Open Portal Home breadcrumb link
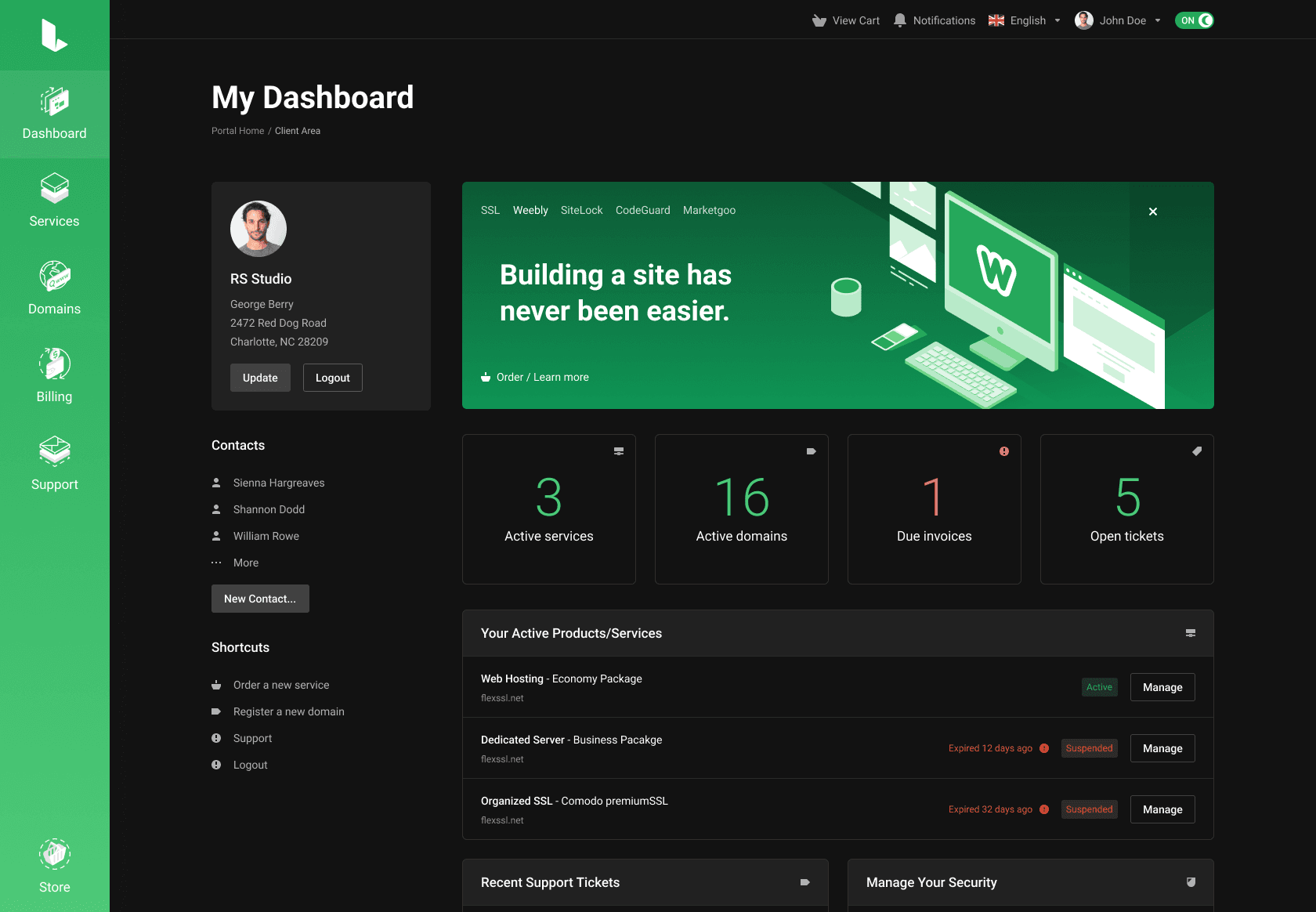Viewport: 1316px width, 912px height. 237,131
